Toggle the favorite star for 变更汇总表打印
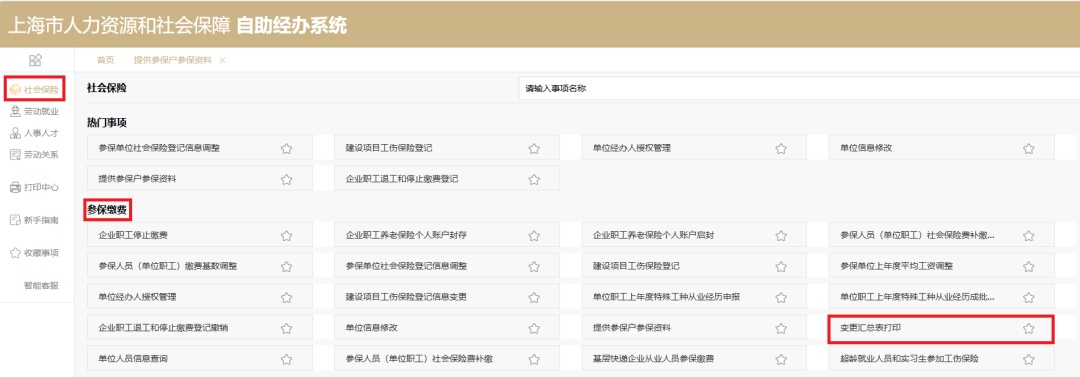This screenshot has width=1080, height=377. pyautogui.click(x=1028, y=329)
